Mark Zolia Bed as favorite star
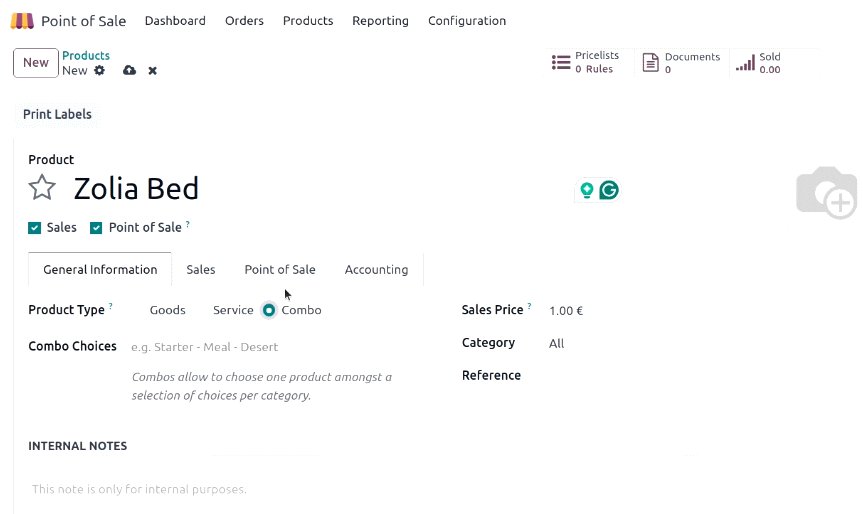863x514 pixels. 42,188
